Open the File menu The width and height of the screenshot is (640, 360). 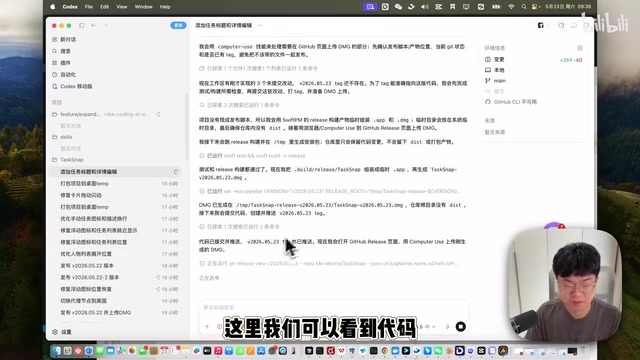pos(89,7)
